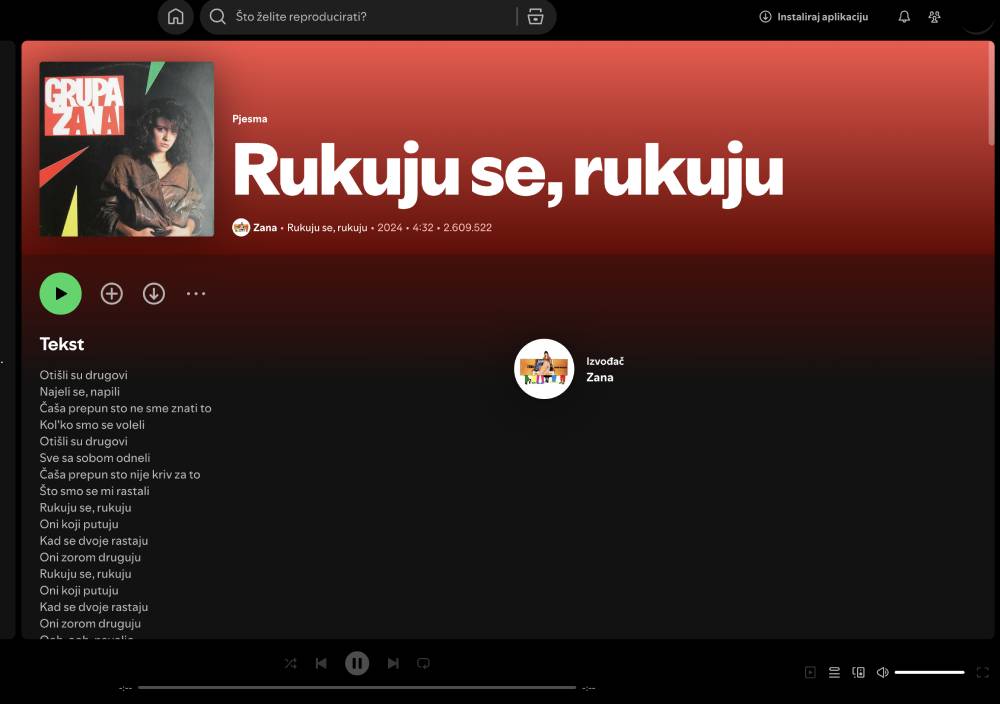Enter full screen mode icon
The width and height of the screenshot is (1000, 704).
pyautogui.click(x=983, y=672)
